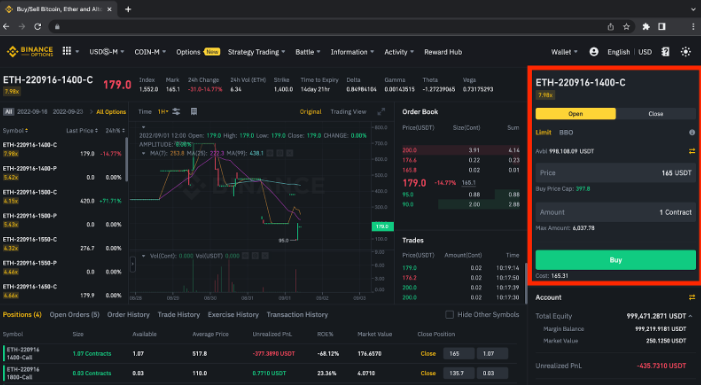Click the info icon next to BBO
701x385 pixels.
pyautogui.click(x=692, y=132)
